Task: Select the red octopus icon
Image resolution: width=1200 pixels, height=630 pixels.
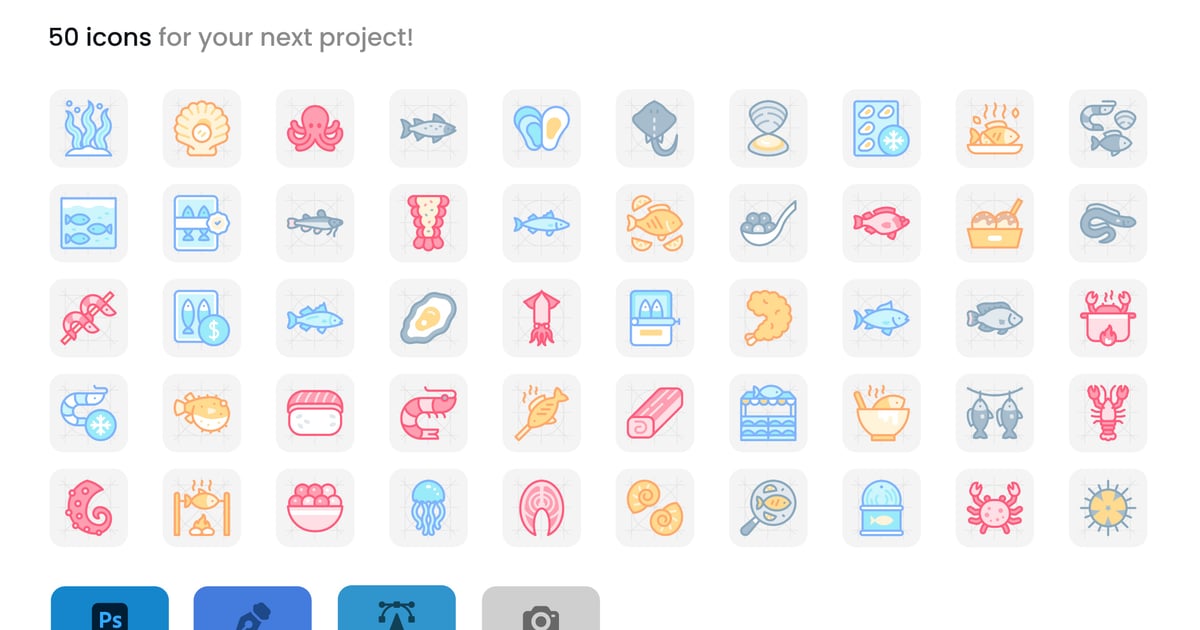Action: pos(315,129)
